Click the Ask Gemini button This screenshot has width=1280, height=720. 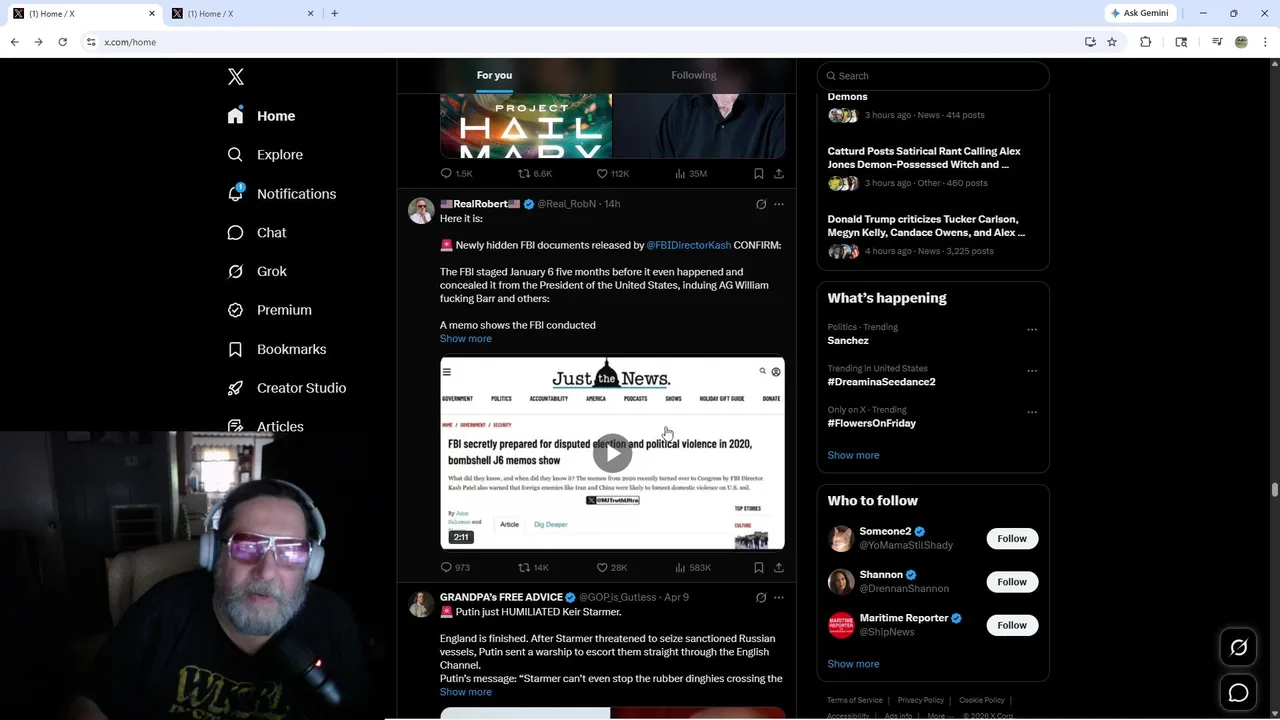(x=1139, y=13)
